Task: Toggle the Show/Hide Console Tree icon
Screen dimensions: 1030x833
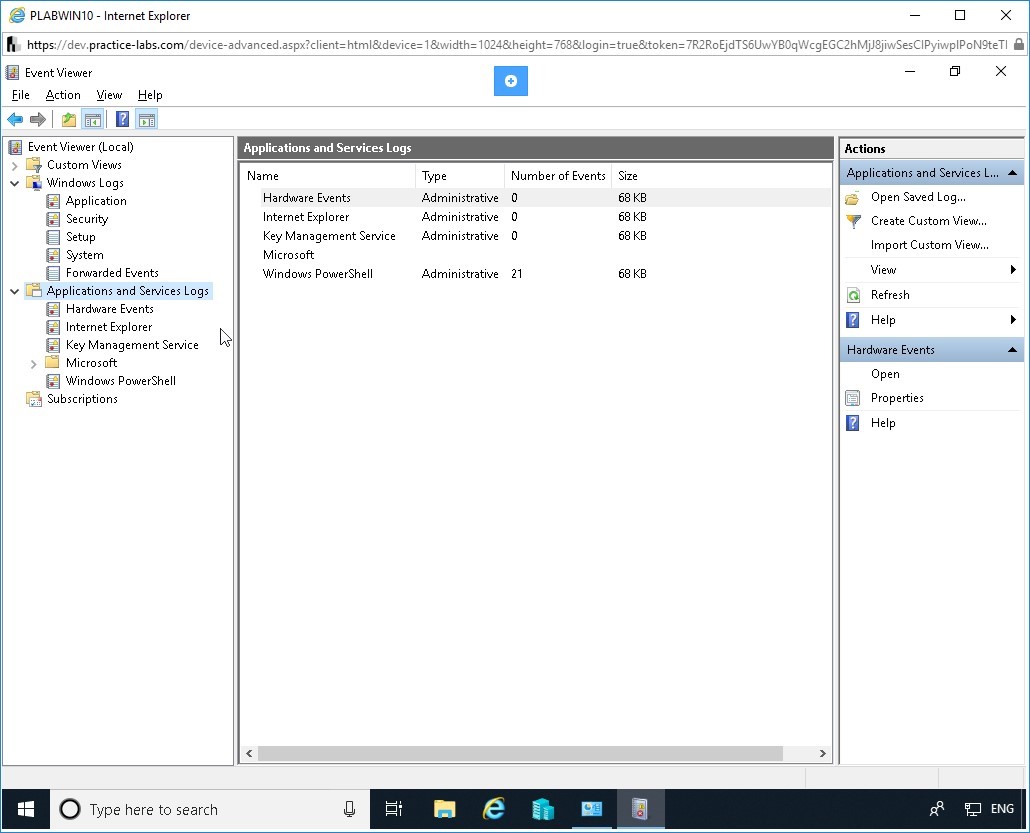Action: pos(93,120)
